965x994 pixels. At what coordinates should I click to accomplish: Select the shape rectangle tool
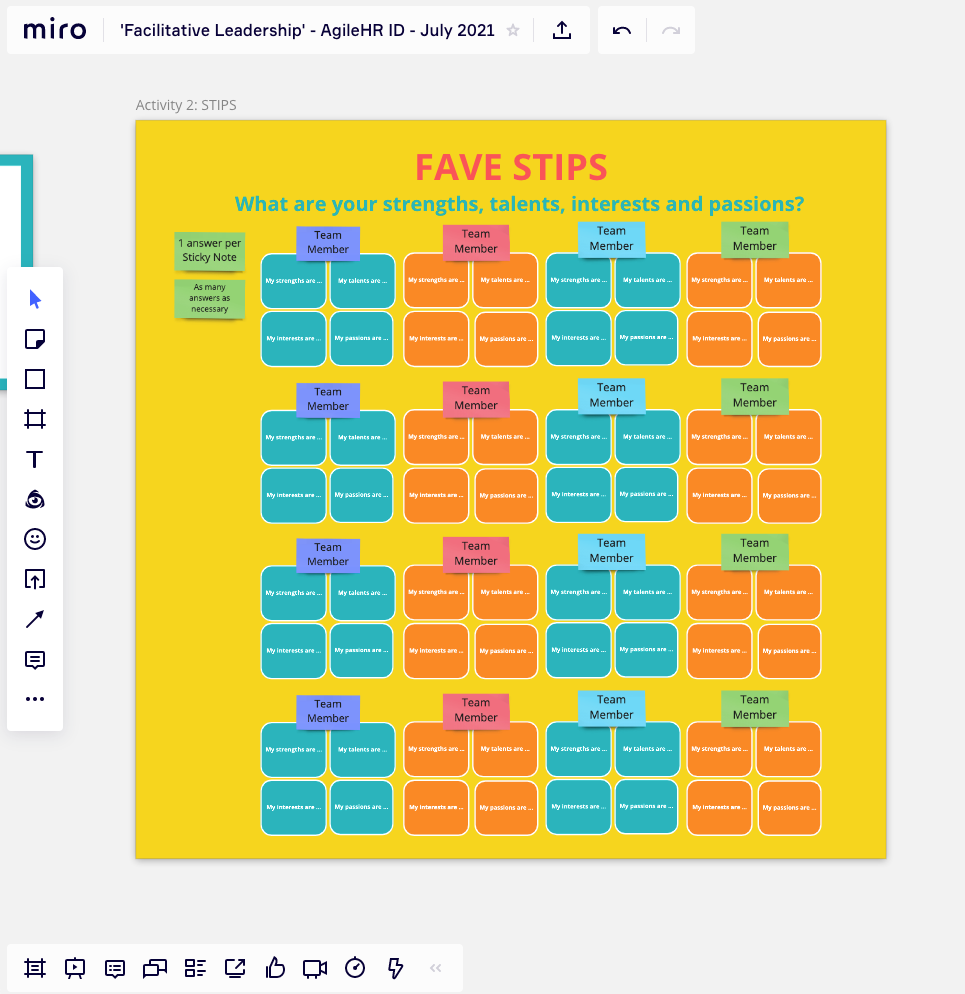coord(35,379)
